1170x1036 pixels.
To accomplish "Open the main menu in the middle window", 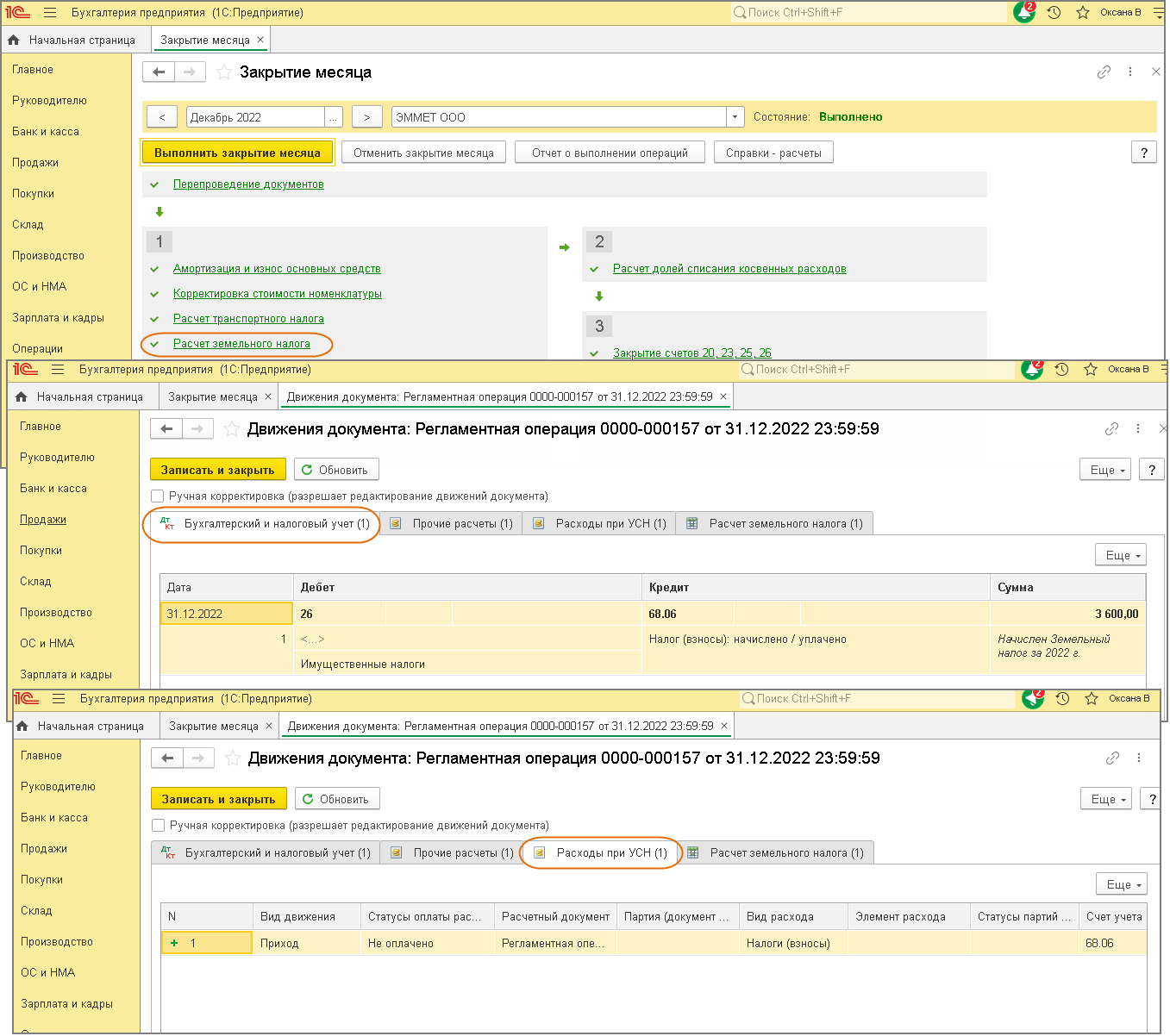I will tap(58, 370).
